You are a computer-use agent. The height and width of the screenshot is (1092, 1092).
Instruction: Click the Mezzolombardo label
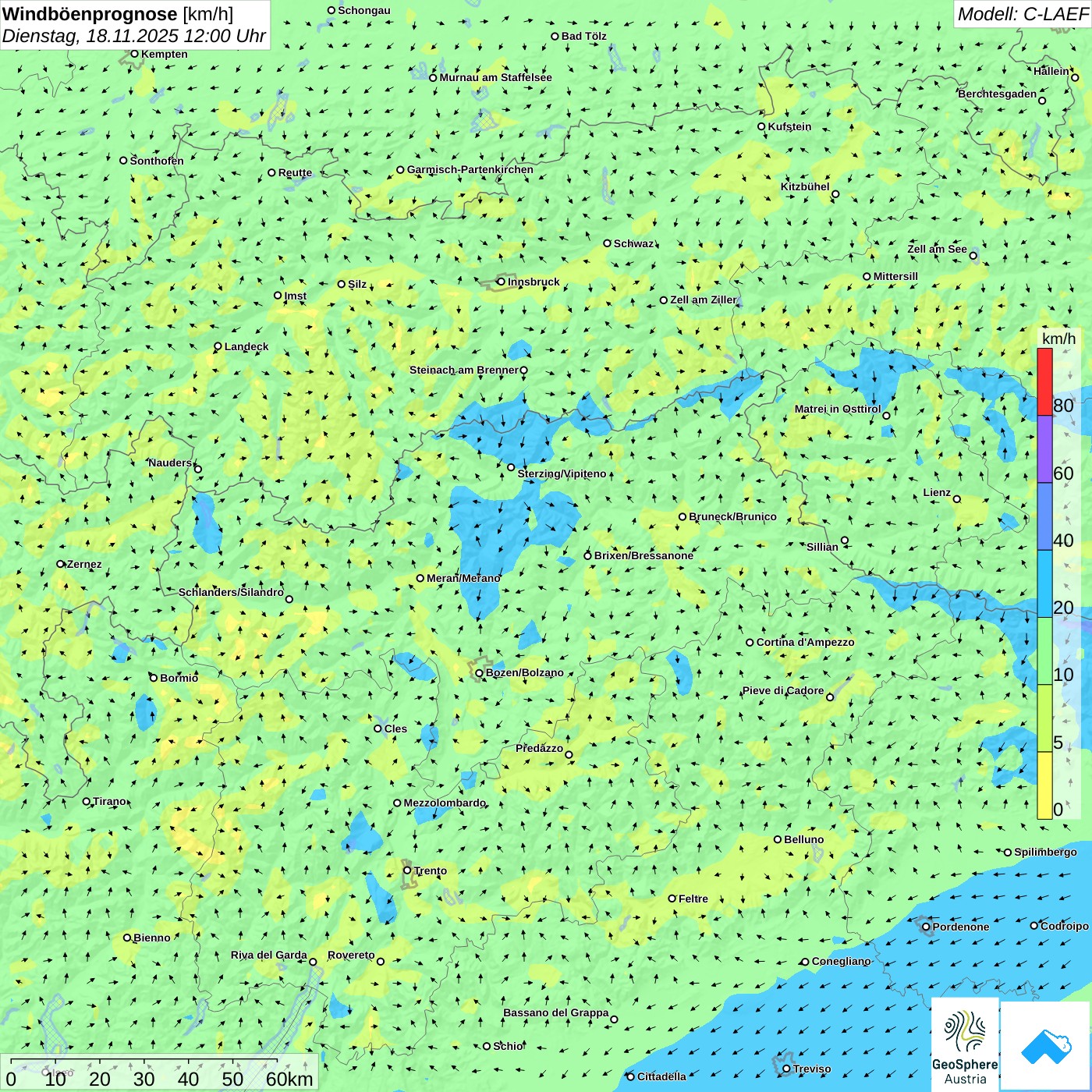(445, 803)
